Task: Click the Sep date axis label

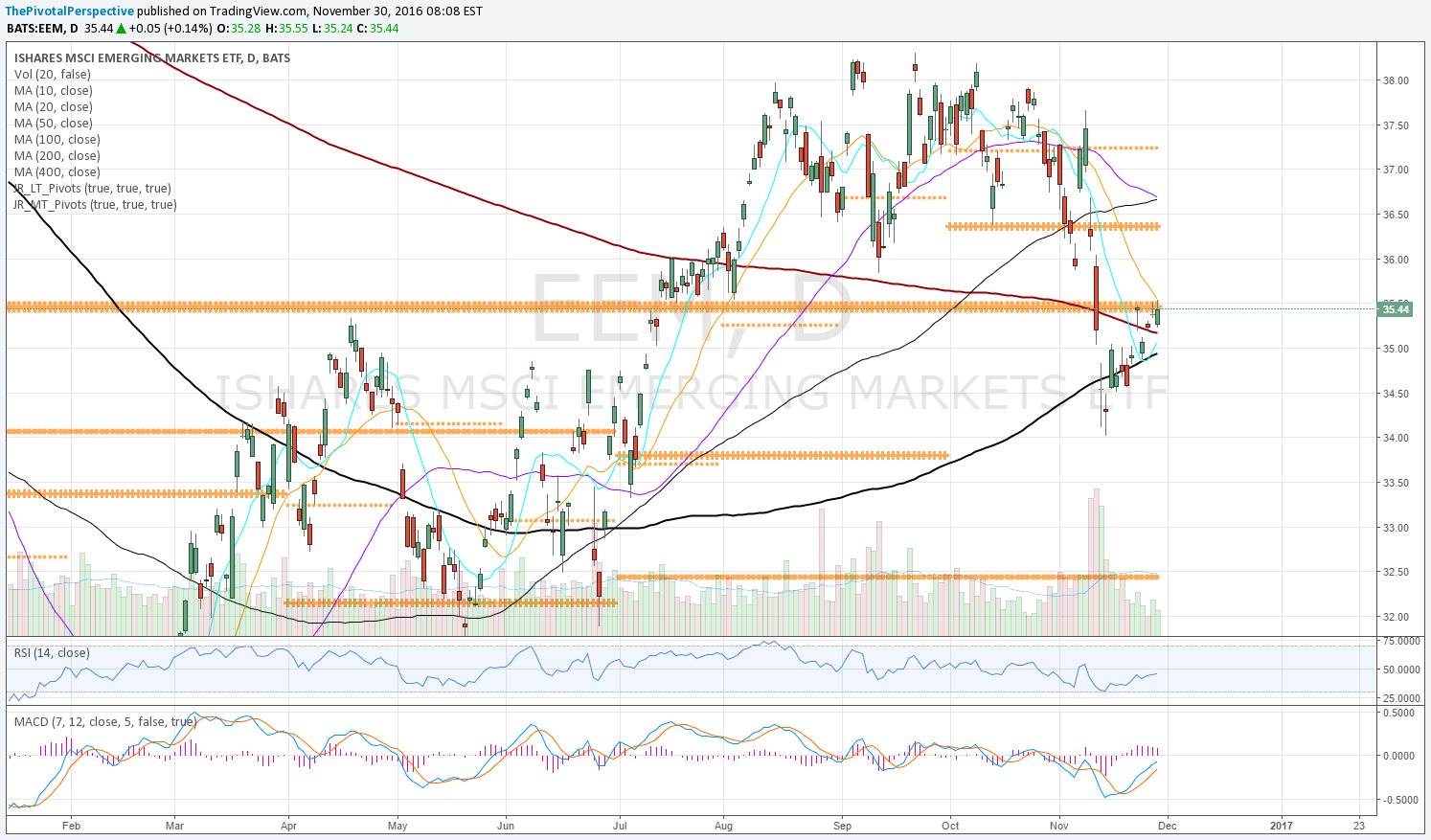Action: pos(842,825)
